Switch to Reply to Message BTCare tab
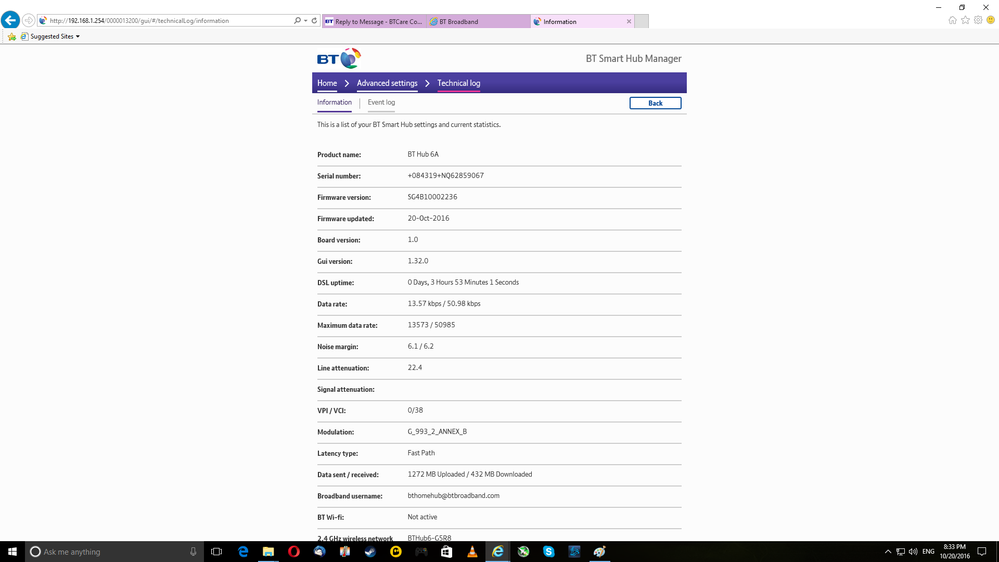 [374, 22]
